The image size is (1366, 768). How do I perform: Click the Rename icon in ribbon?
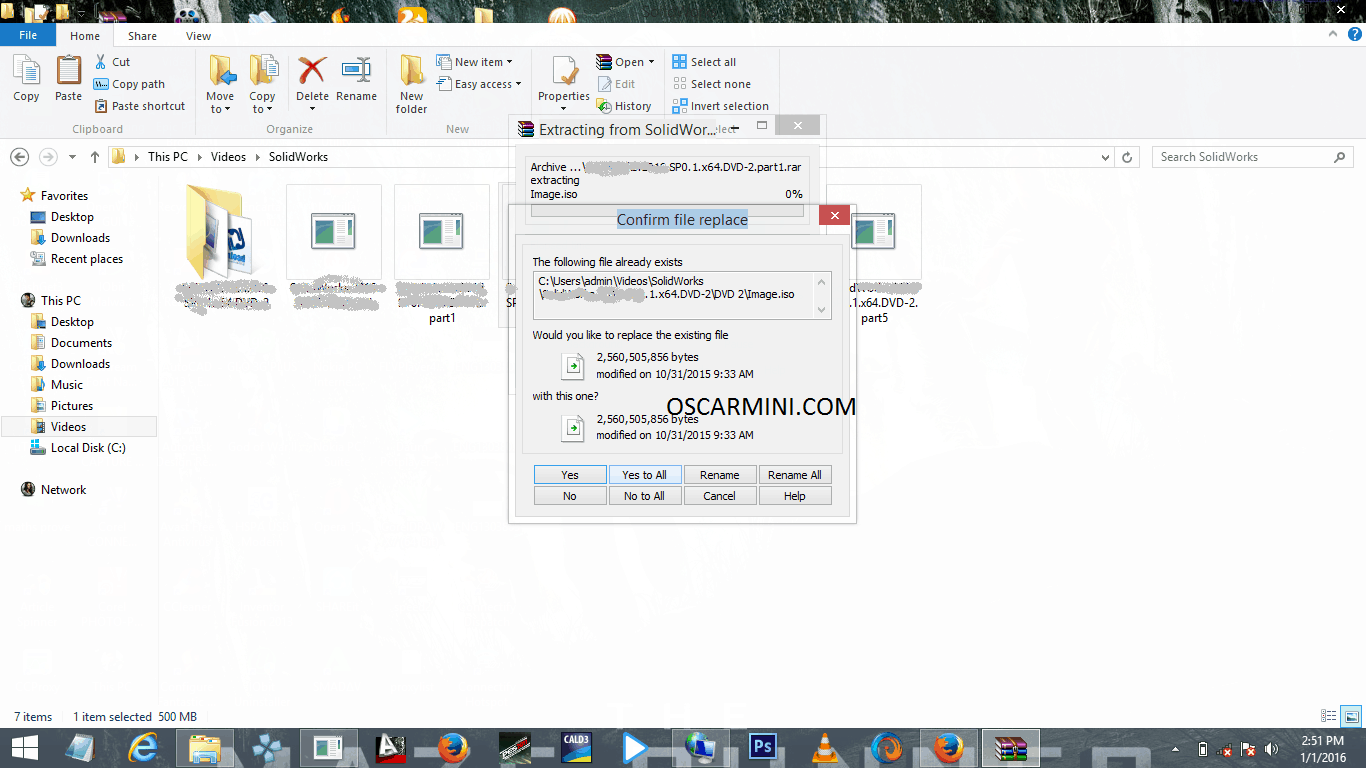pyautogui.click(x=356, y=78)
